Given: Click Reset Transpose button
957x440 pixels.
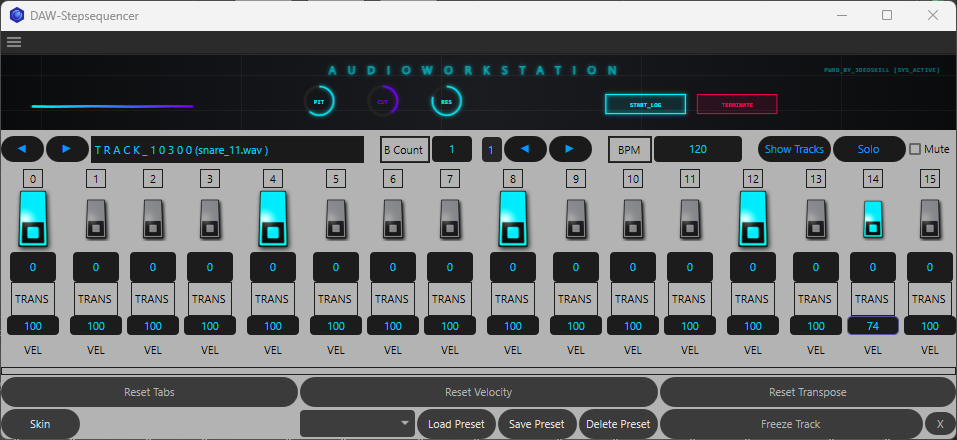Looking at the screenshot, I should [807, 392].
